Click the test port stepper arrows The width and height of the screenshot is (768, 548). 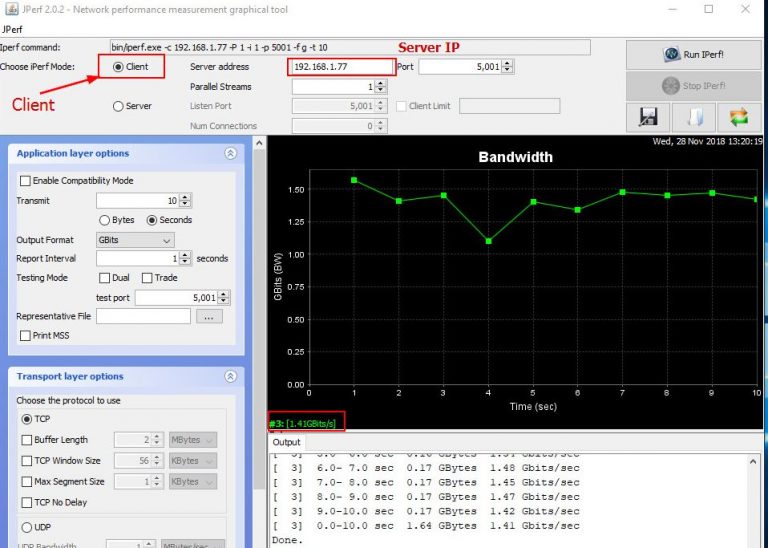223,298
